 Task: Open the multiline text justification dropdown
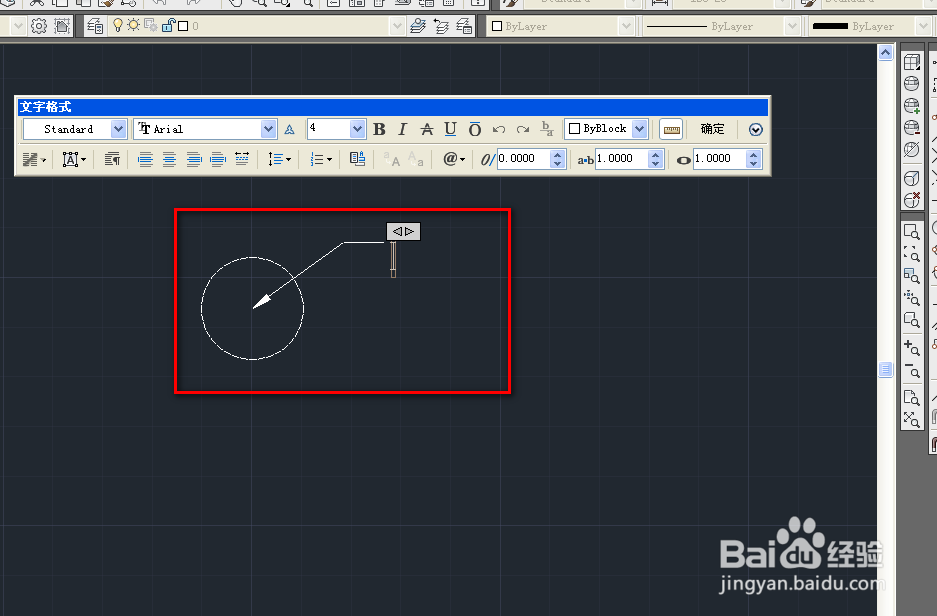click(x=74, y=160)
